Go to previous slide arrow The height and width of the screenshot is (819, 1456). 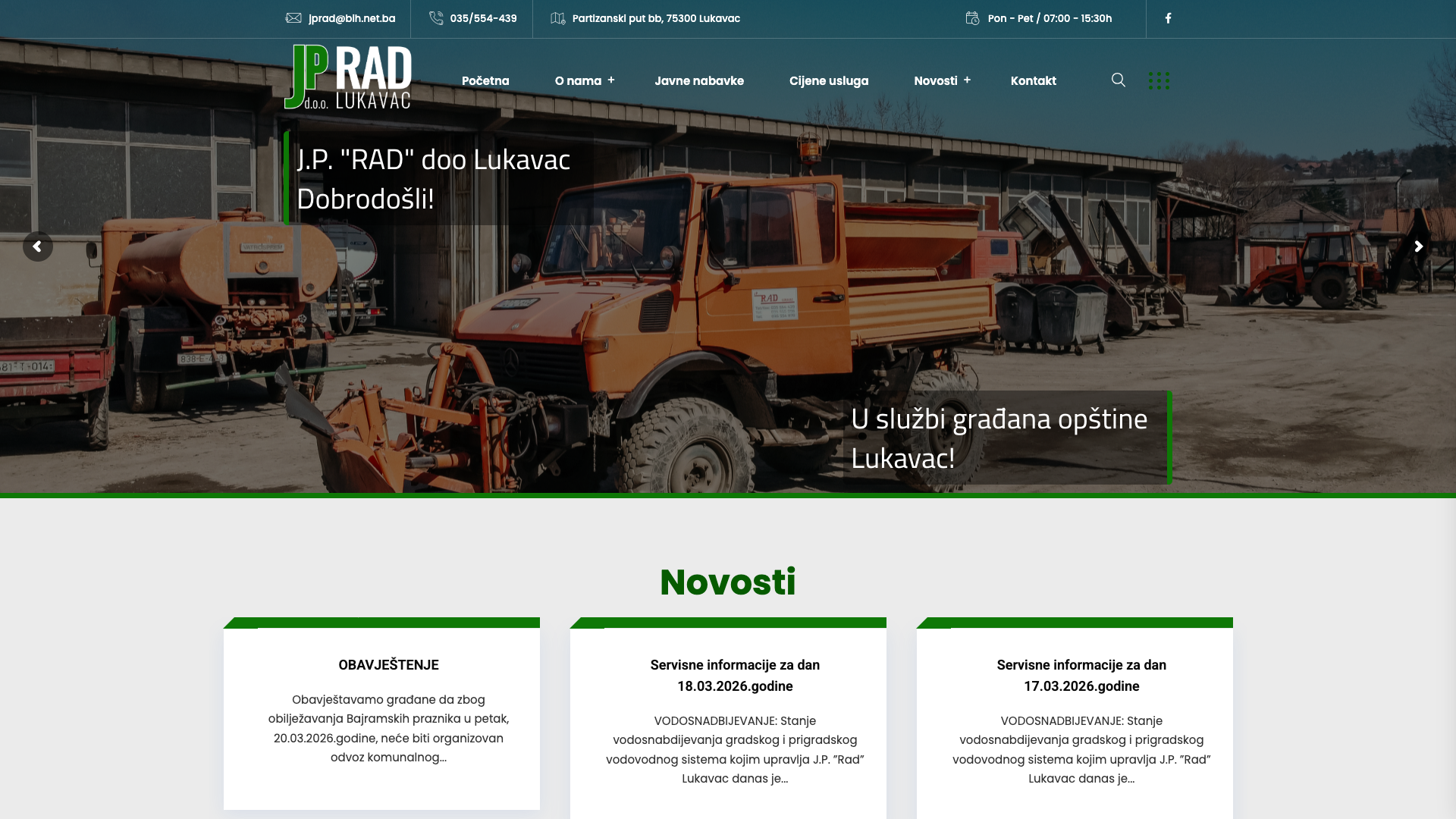pos(38,246)
